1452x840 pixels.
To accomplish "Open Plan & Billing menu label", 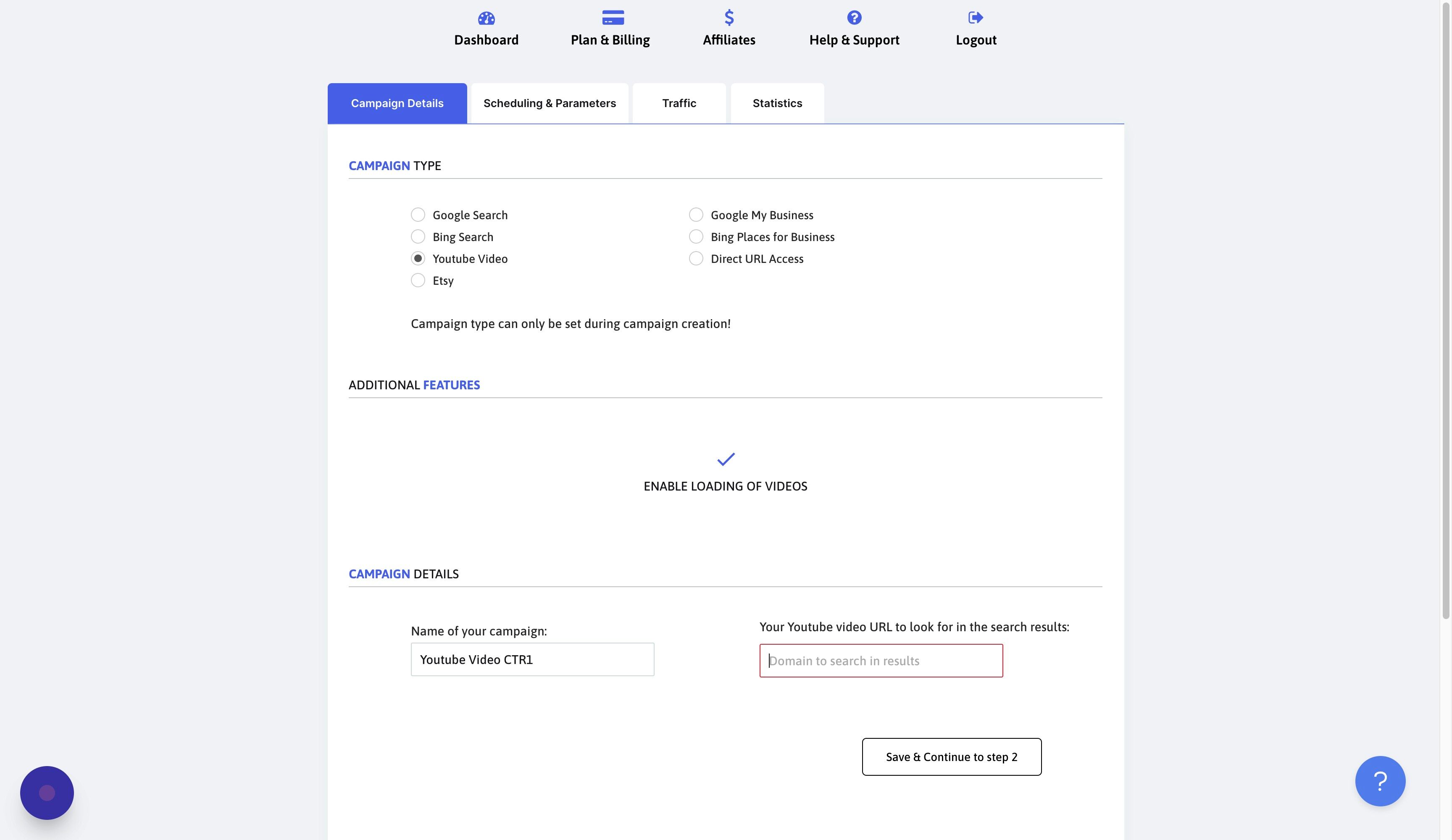I will (x=610, y=40).
